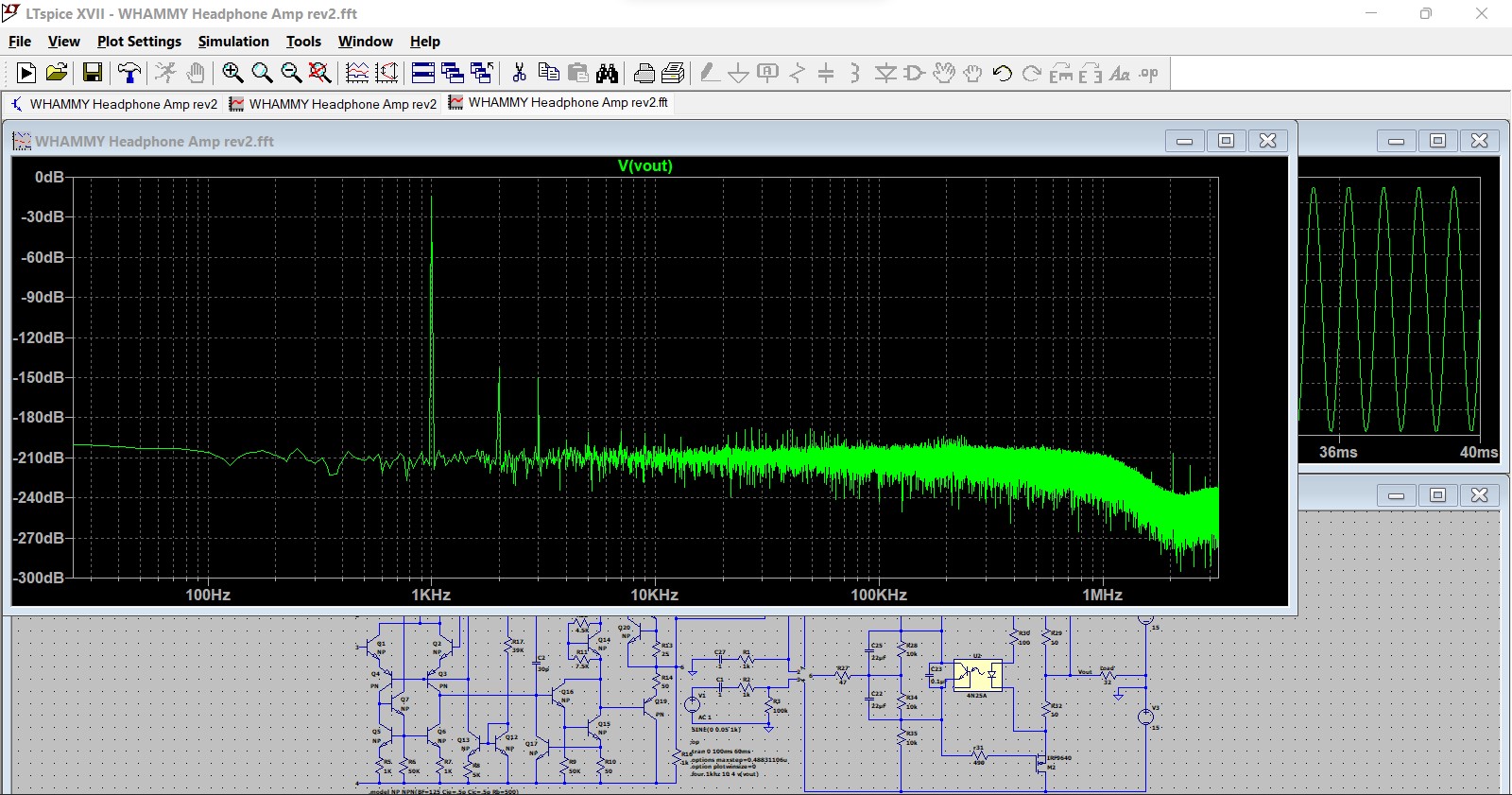Maximize the waveform window behind FFT

coord(1437,141)
